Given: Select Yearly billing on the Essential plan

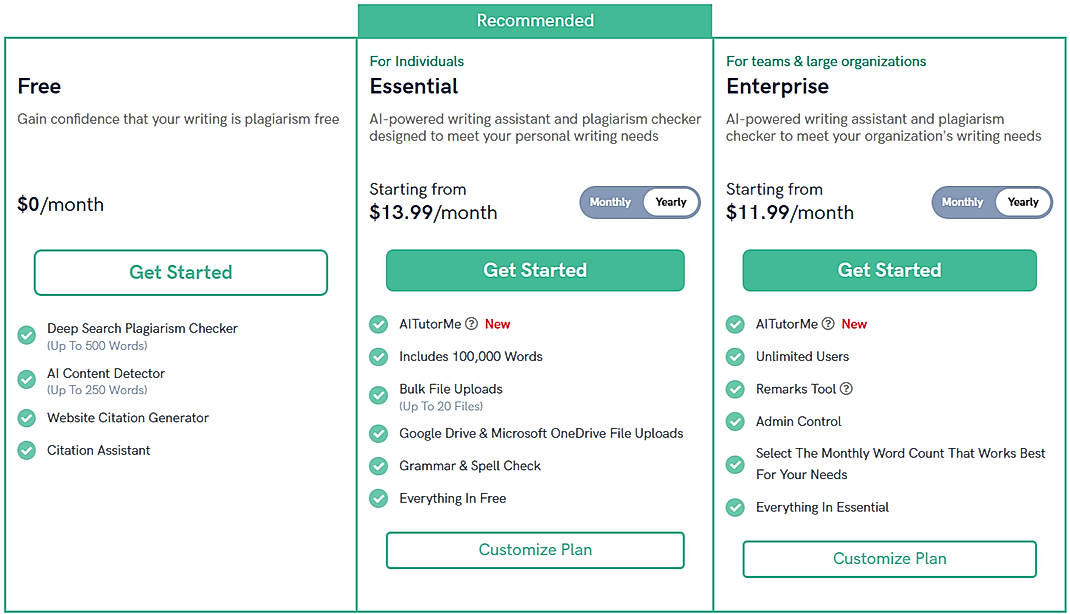Looking at the screenshot, I should pyautogui.click(x=670, y=202).
